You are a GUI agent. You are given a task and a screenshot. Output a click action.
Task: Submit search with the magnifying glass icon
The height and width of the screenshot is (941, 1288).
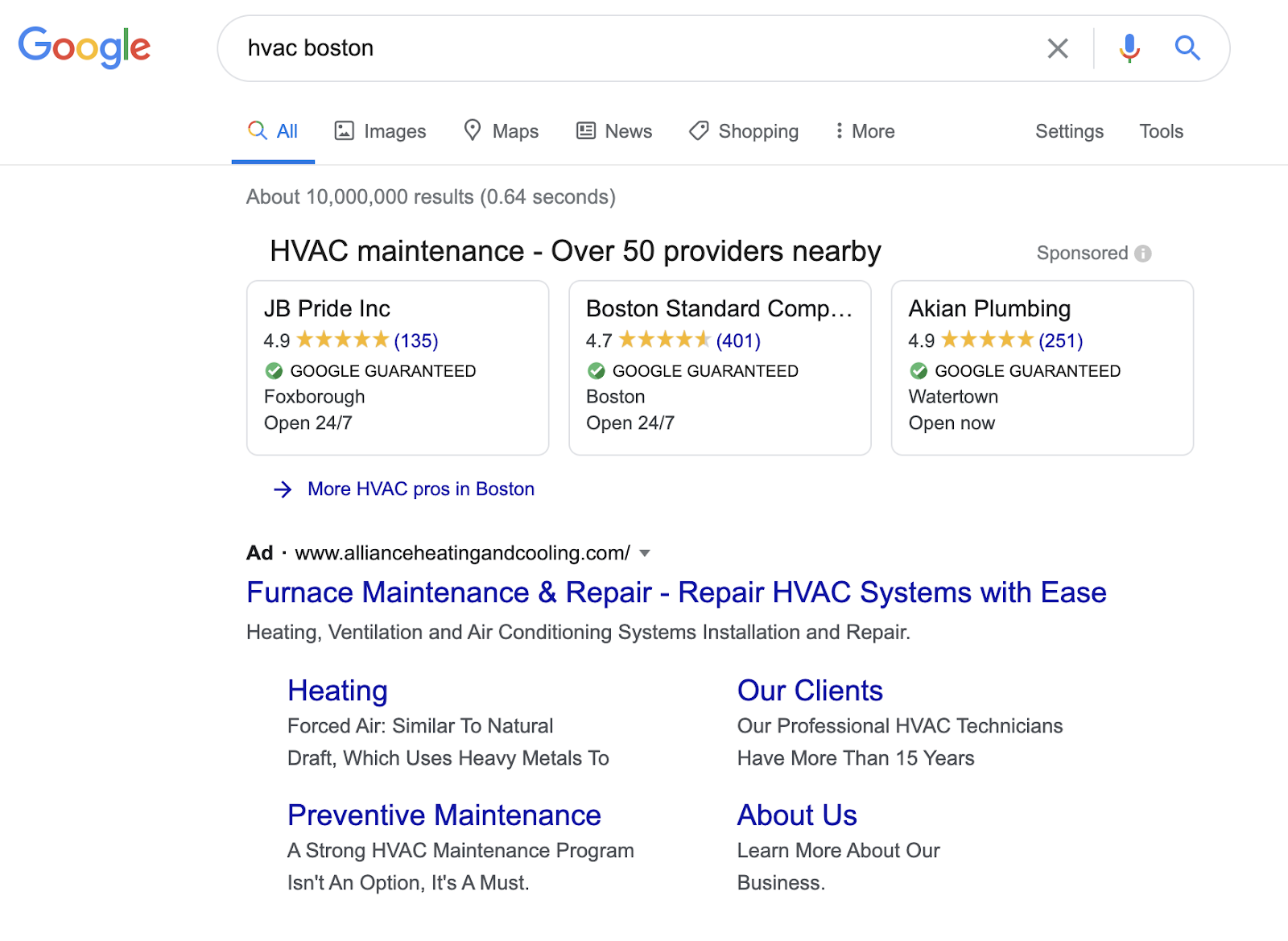point(1187,48)
